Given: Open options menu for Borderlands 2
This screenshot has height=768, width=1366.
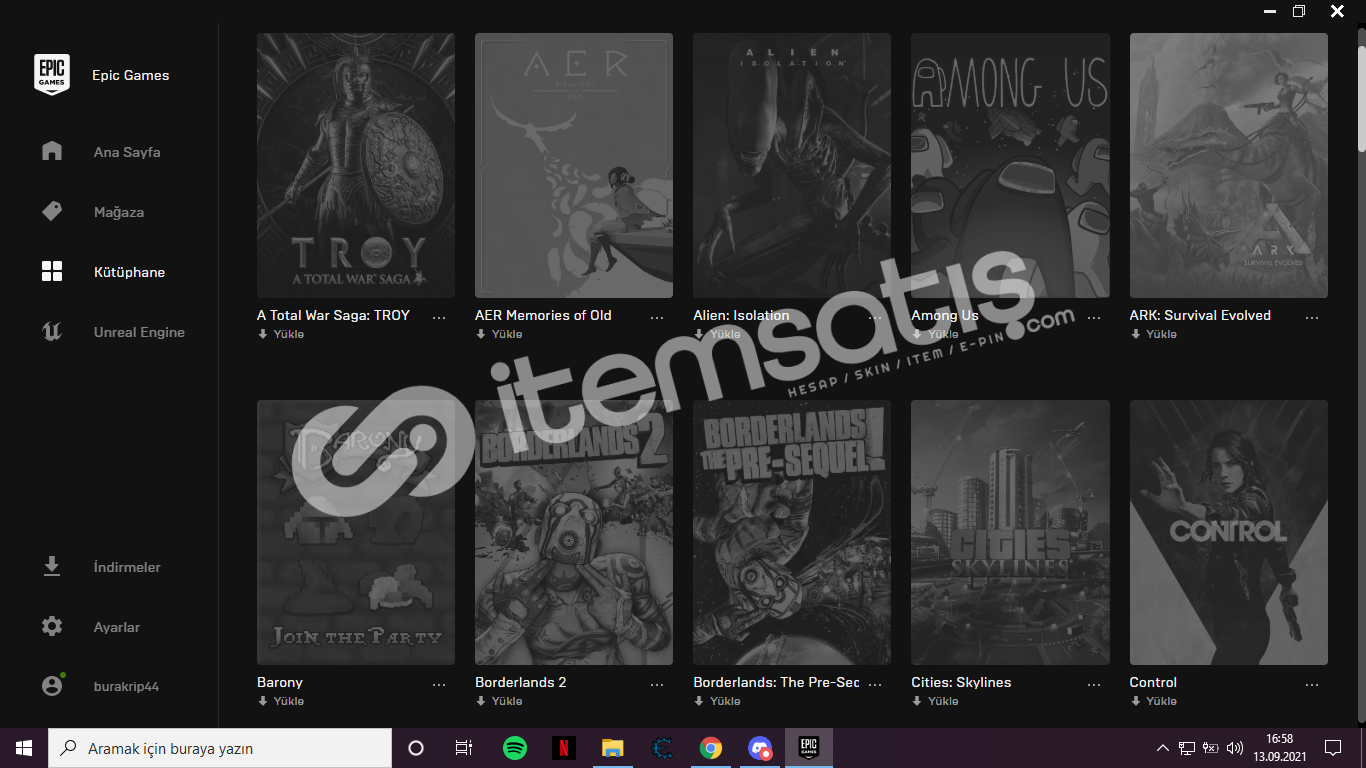Looking at the screenshot, I should pos(657,683).
